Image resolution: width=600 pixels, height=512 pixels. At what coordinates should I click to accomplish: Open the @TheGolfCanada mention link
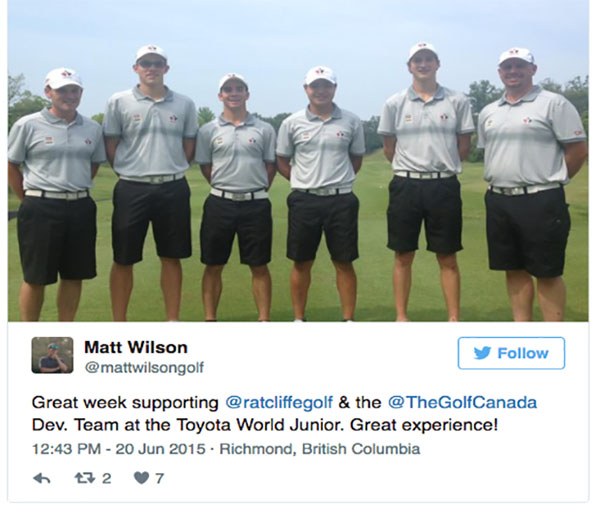[x=462, y=403]
